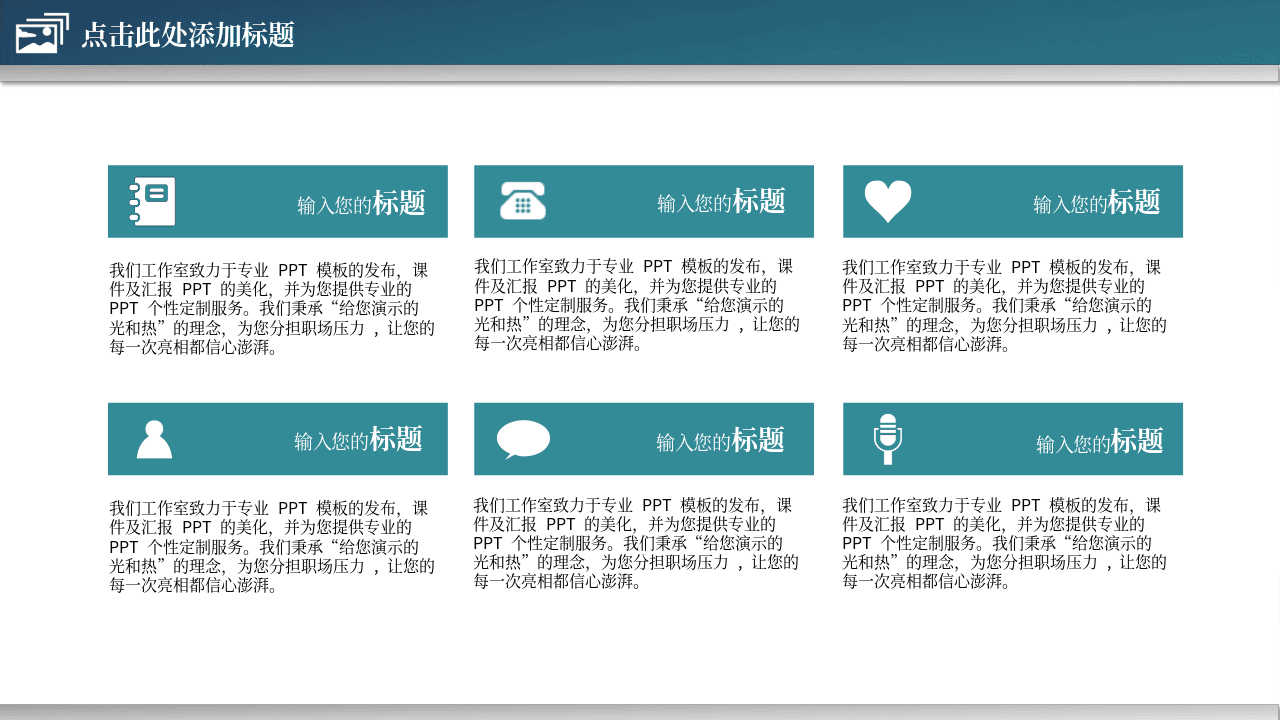This screenshot has height=720, width=1280.
Task: Click 输入您的标题 beside the person icon
Action: 358,439
